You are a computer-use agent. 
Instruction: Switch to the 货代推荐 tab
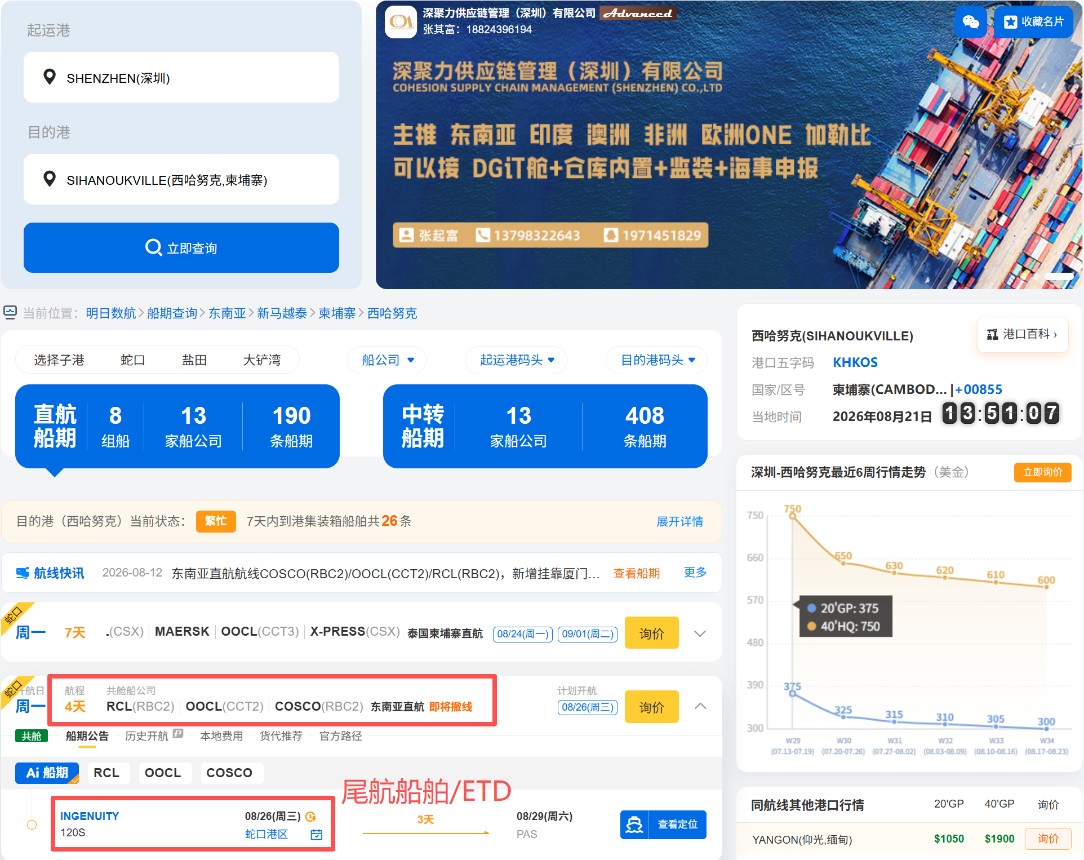[281, 736]
